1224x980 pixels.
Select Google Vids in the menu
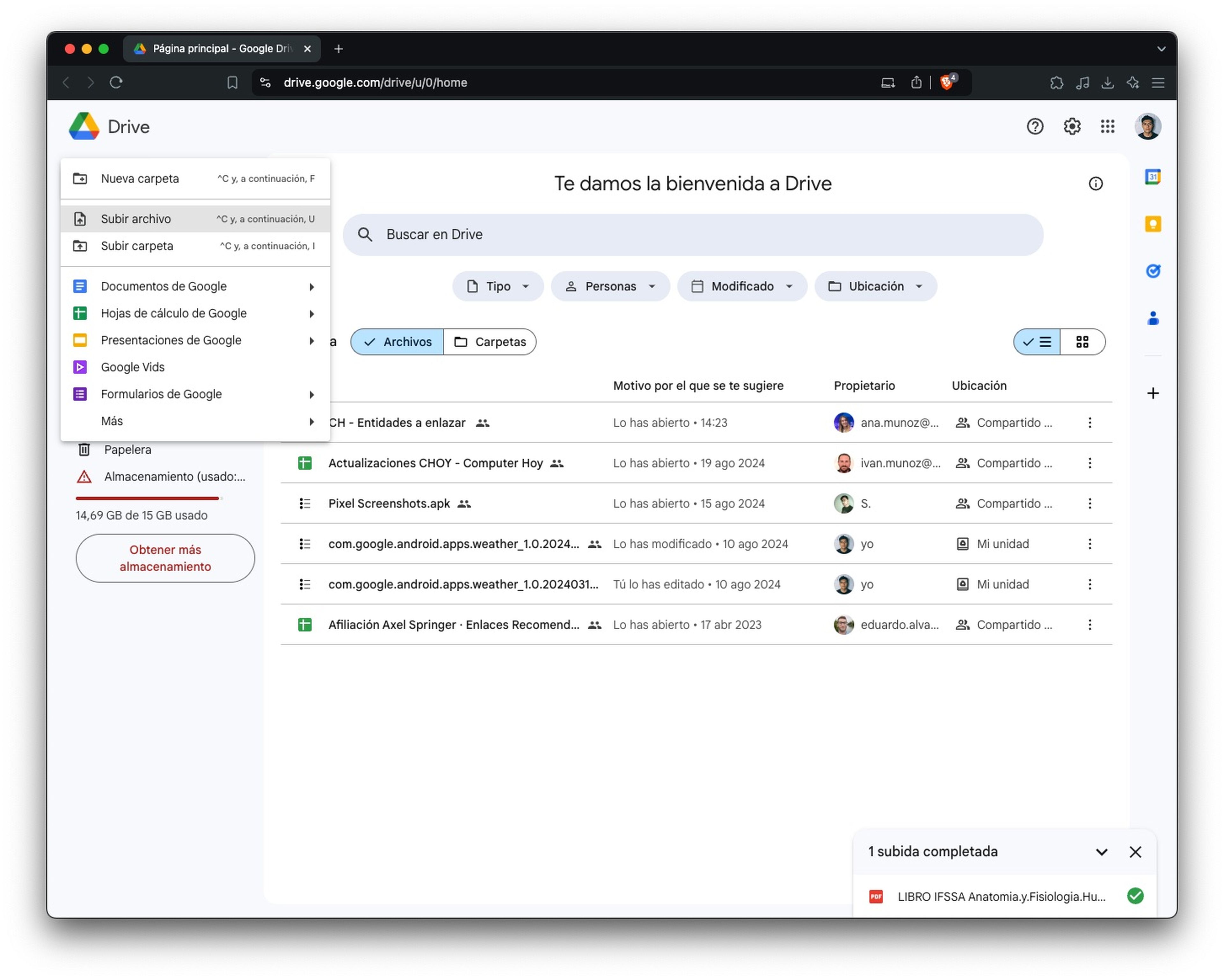(x=195, y=367)
